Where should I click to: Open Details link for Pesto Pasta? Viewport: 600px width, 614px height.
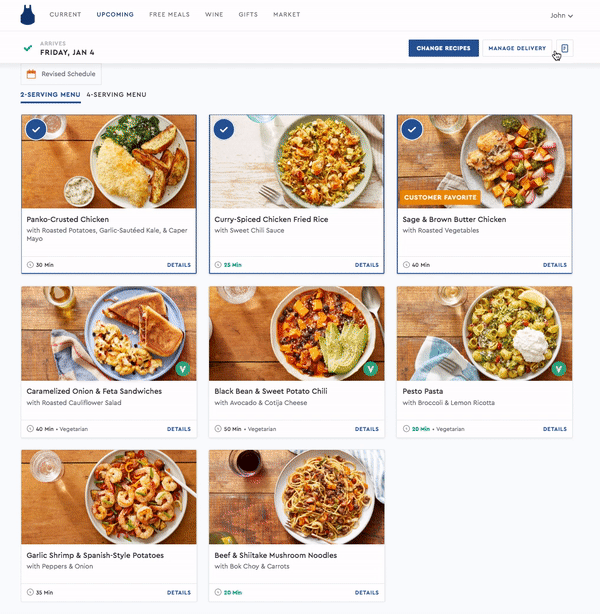555,429
